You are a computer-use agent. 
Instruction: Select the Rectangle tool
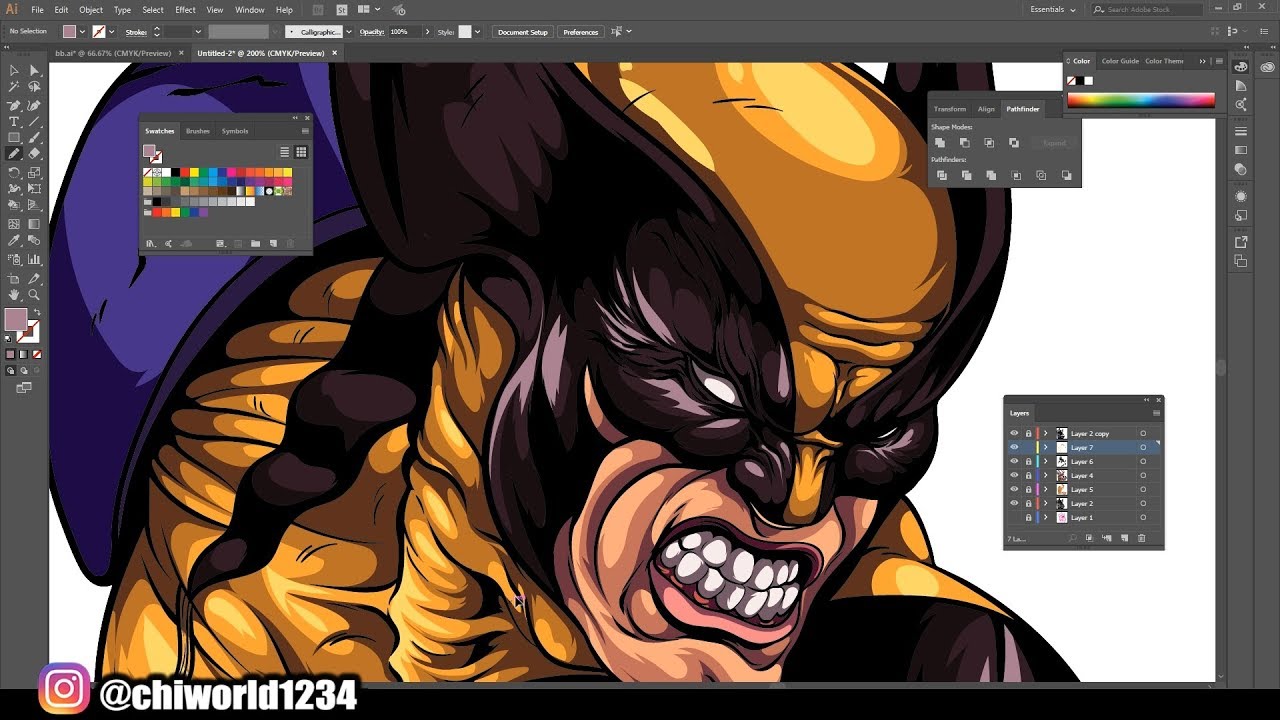(14, 138)
